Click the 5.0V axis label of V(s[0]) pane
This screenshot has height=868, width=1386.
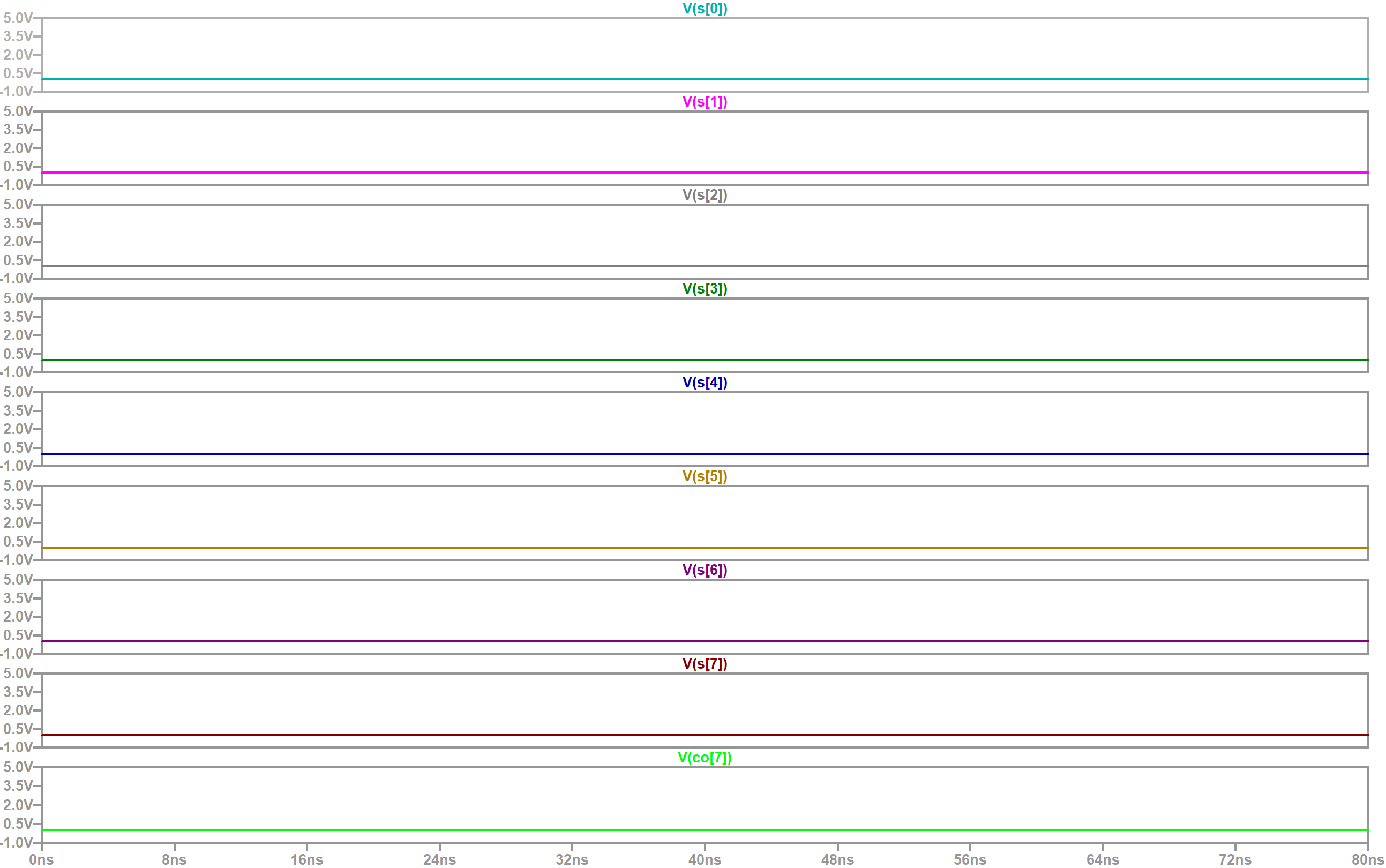[18, 18]
